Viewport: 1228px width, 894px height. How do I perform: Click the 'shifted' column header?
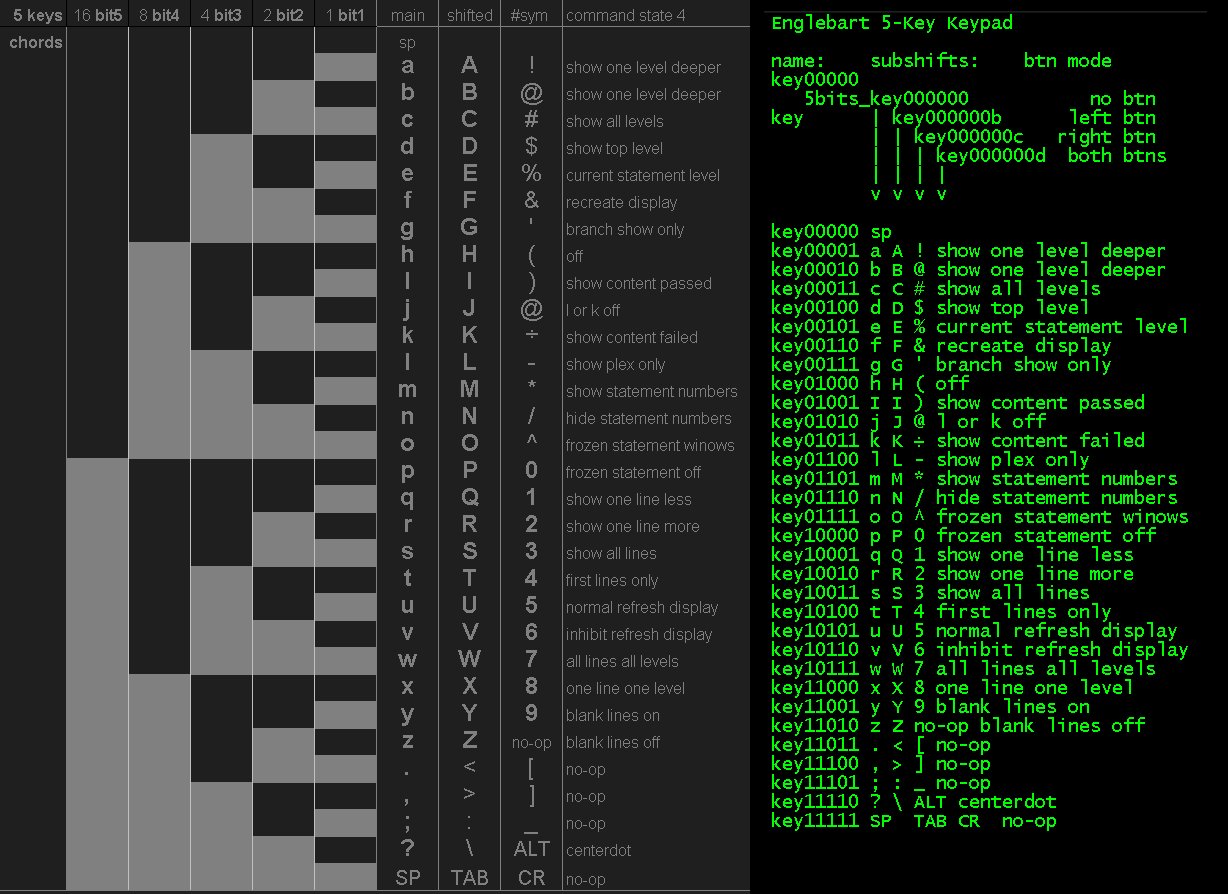470,15
